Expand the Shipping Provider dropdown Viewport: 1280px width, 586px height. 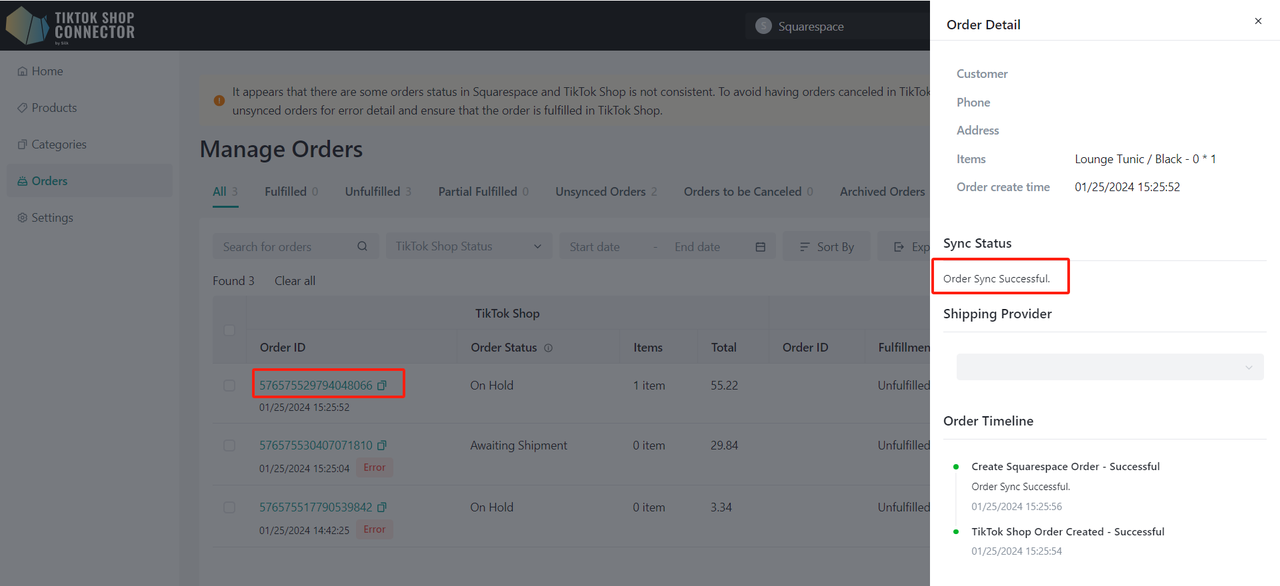click(x=1110, y=367)
